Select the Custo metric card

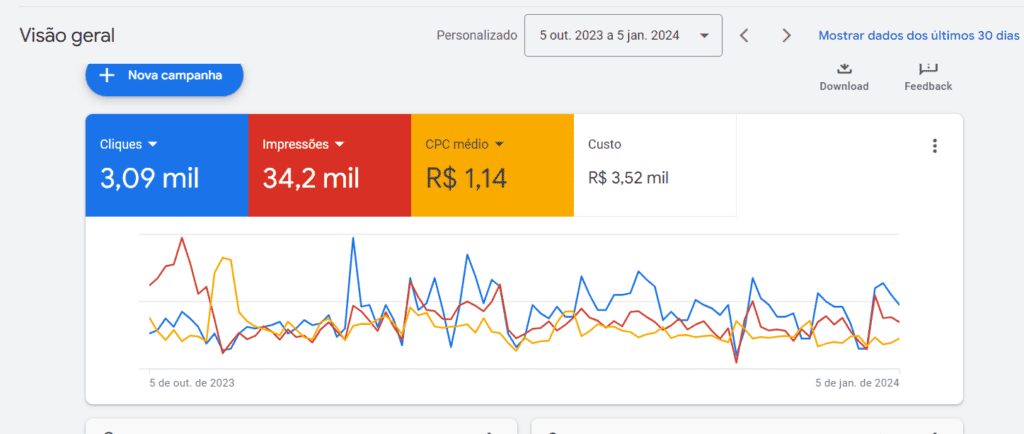tap(655, 165)
